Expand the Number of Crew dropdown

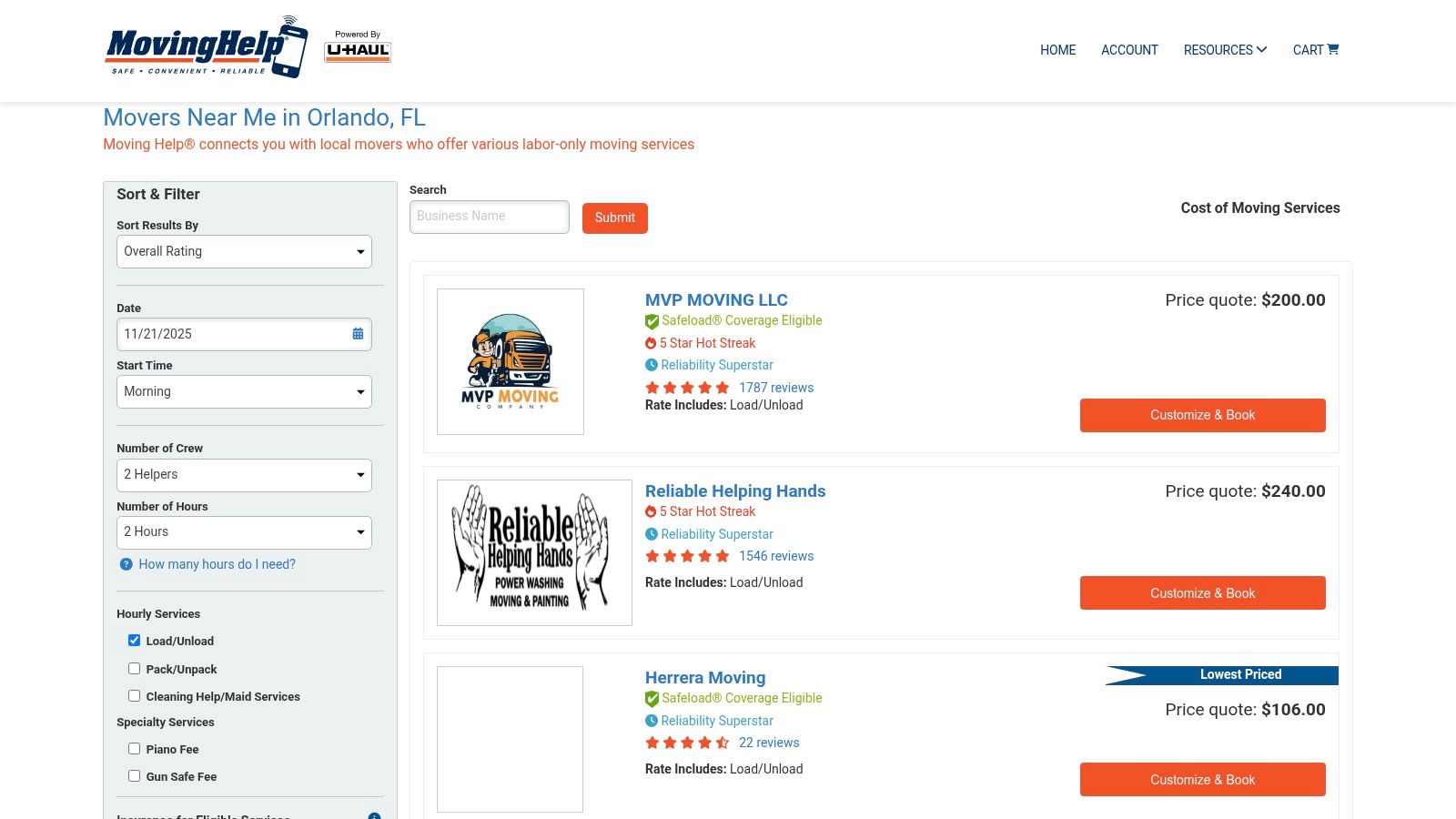pos(244,475)
